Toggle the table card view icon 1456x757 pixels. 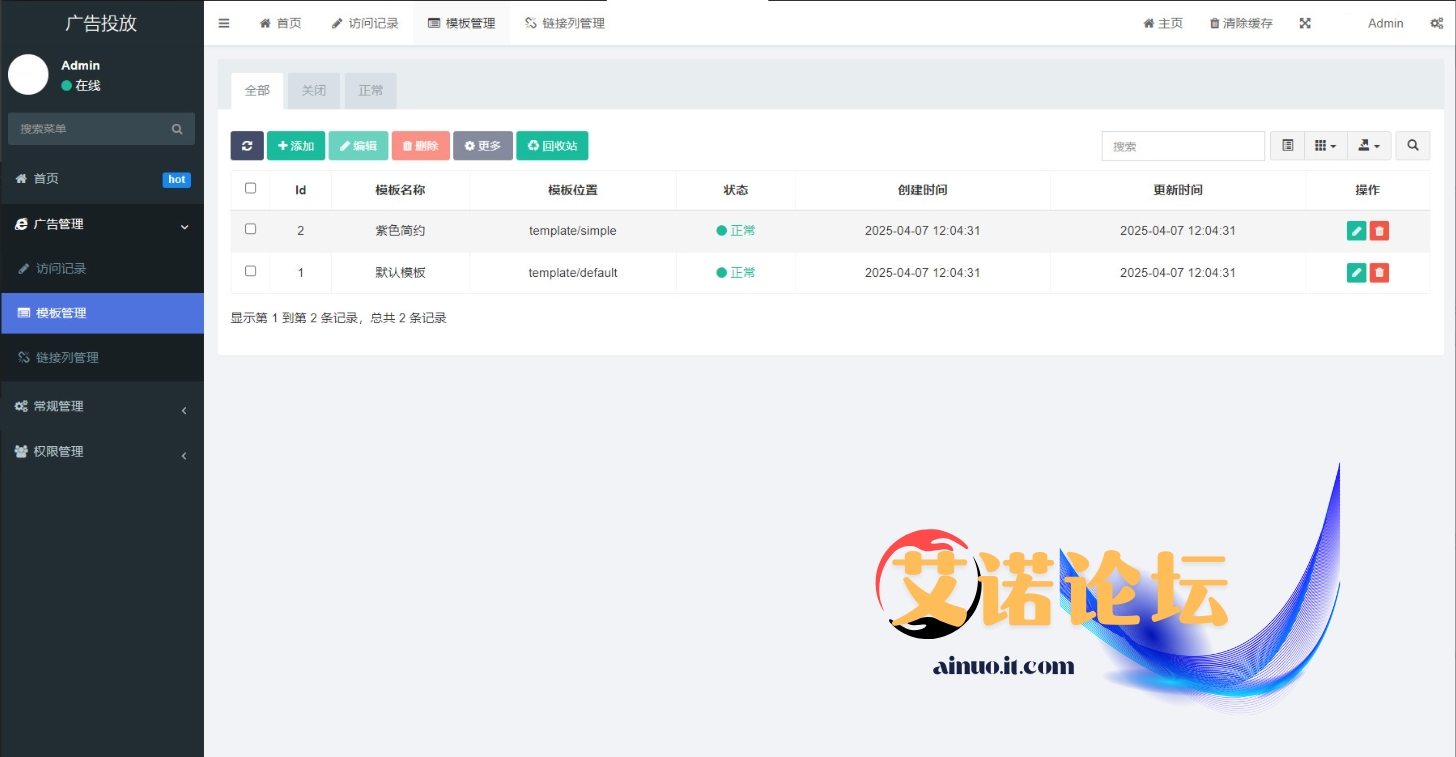(x=1288, y=146)
